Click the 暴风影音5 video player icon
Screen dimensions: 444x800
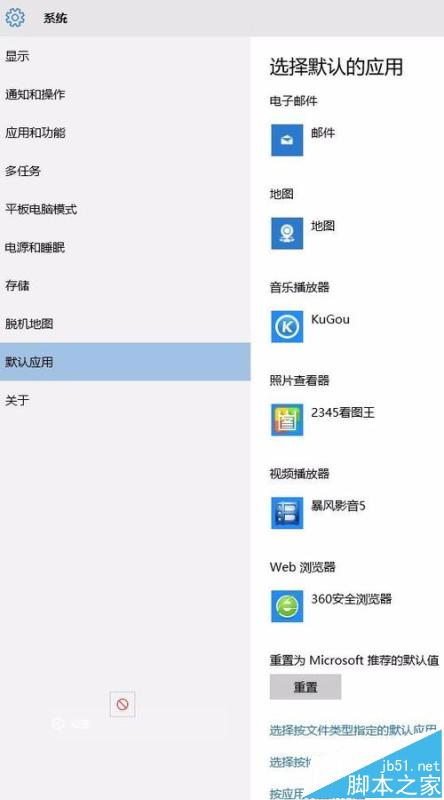click(x=287, y=513)
